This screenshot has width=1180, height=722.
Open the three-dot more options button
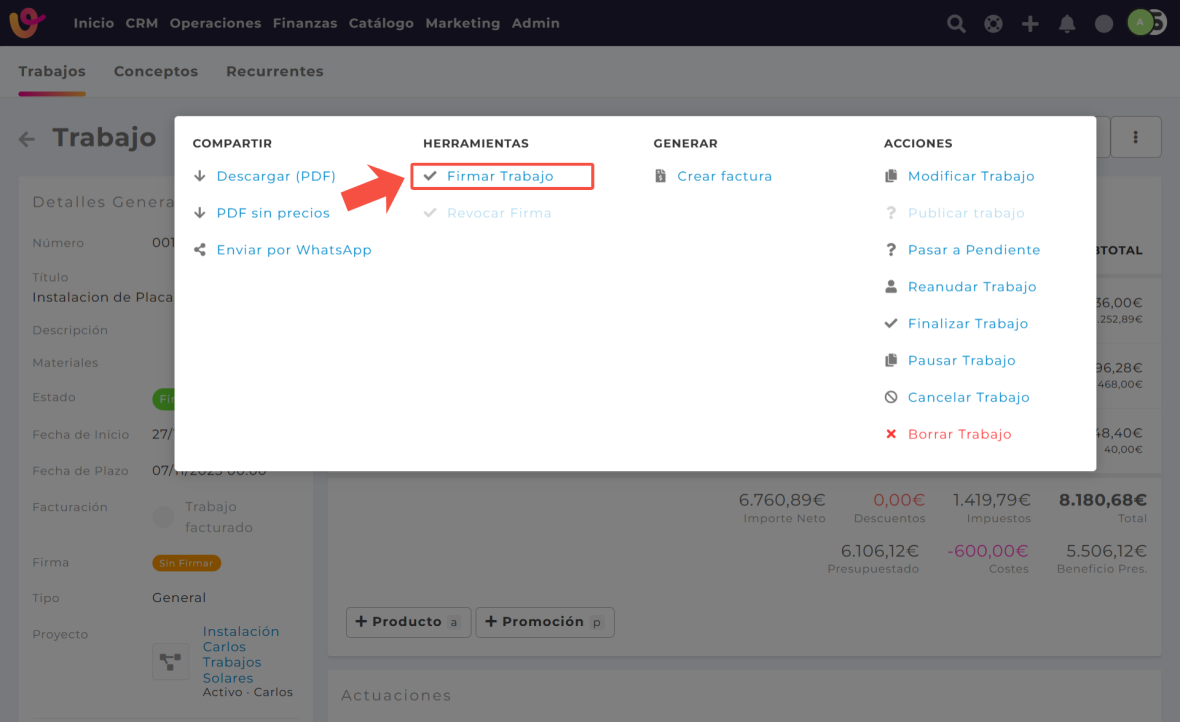pyautogui.click(x=1135, y=137)
